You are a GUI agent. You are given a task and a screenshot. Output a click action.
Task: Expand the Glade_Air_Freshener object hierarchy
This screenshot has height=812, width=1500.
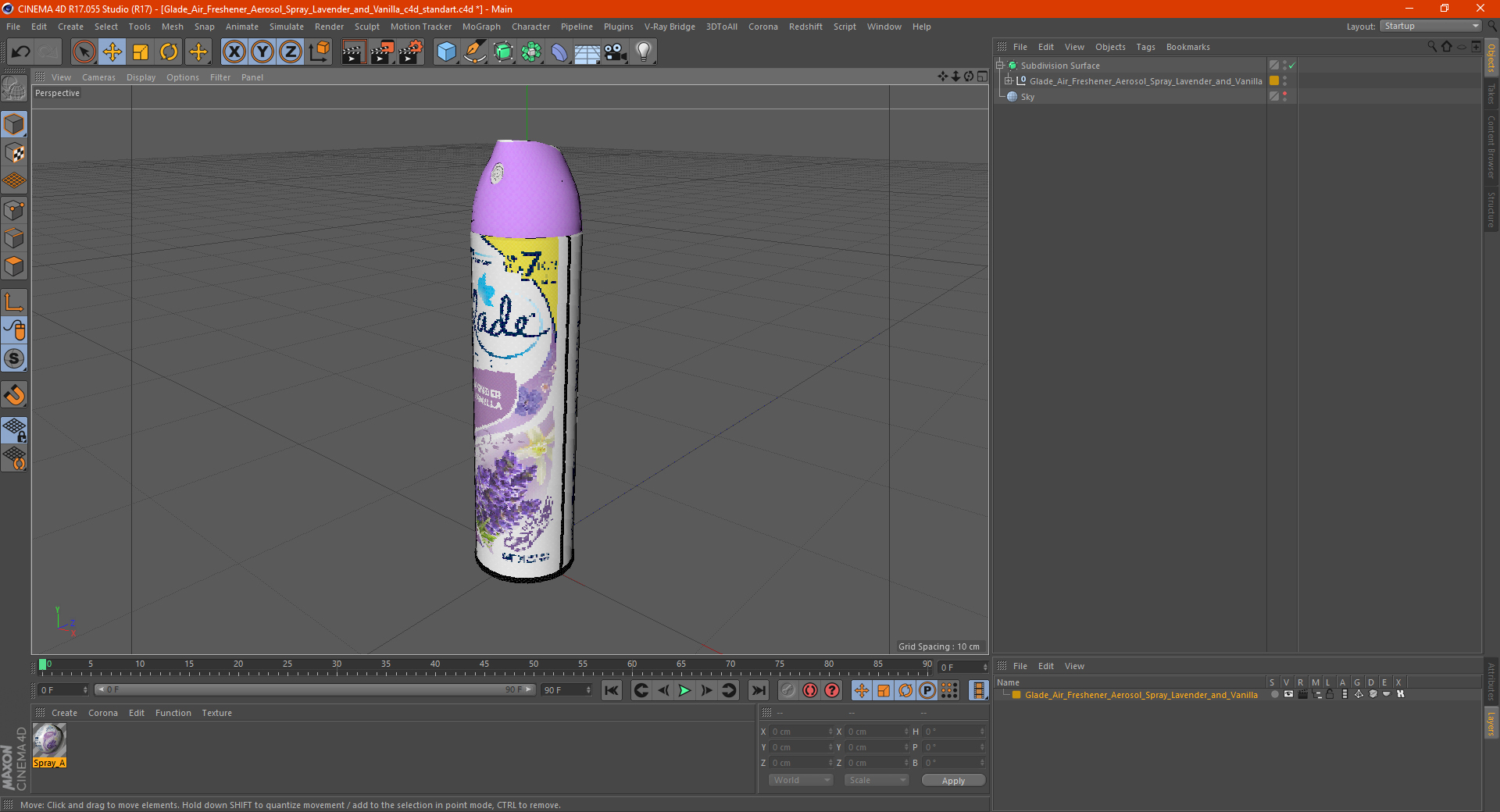1009,81
